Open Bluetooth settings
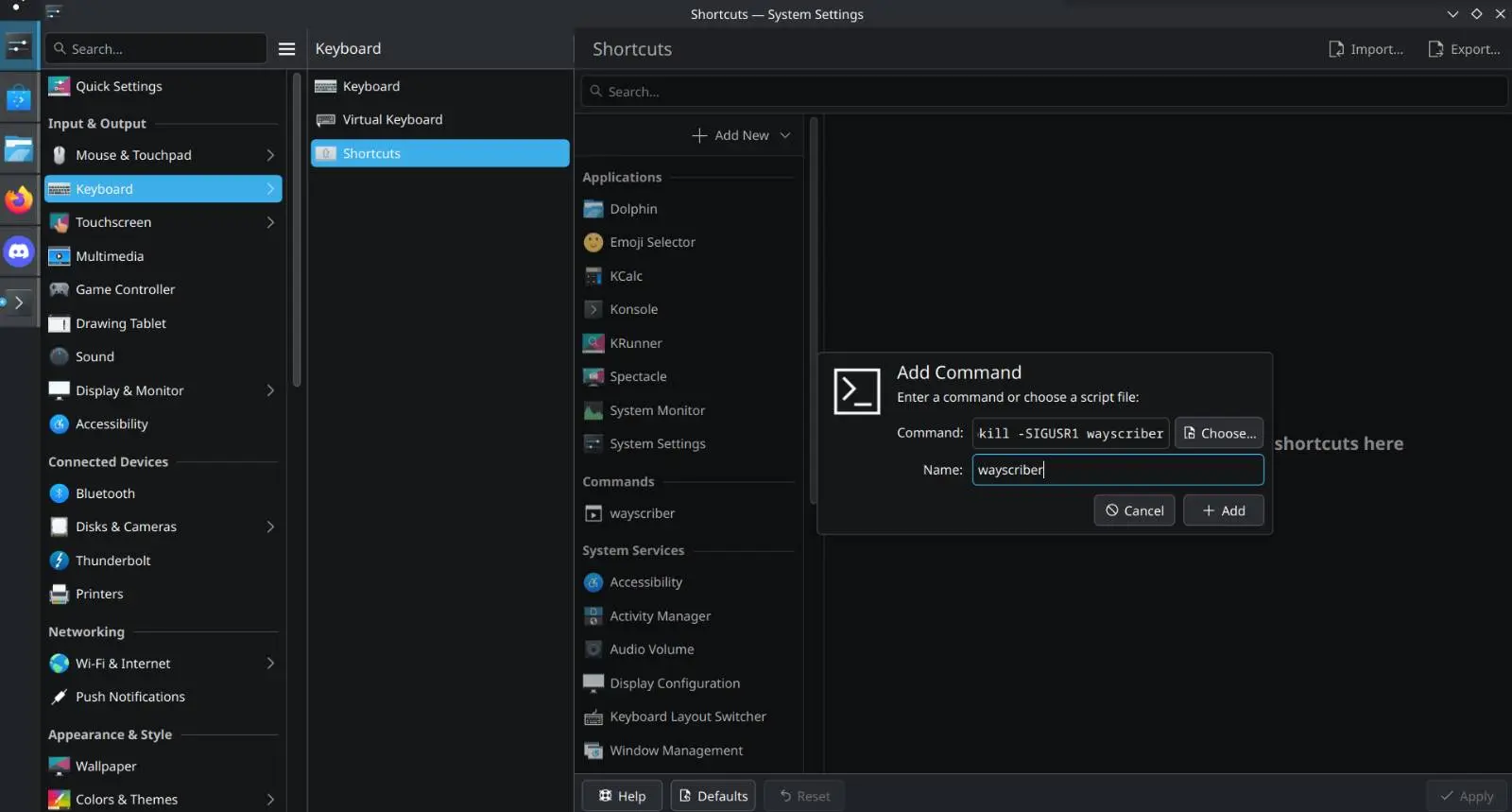 [163, 493]
